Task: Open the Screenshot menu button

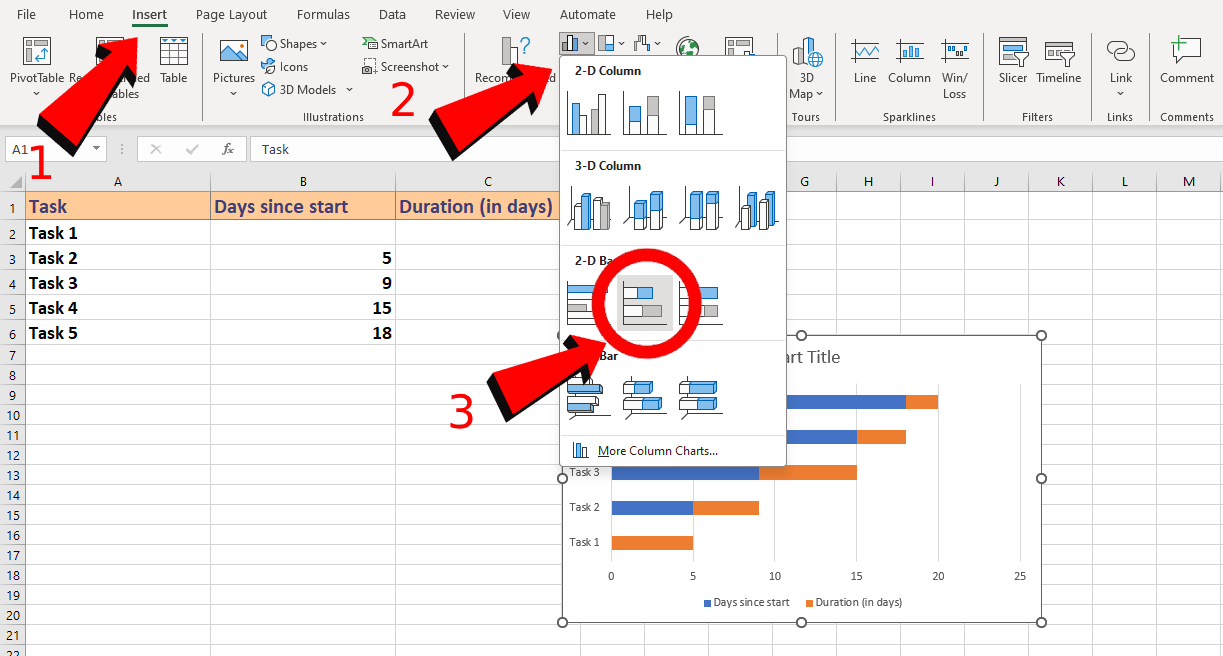Action: (406, 66)
